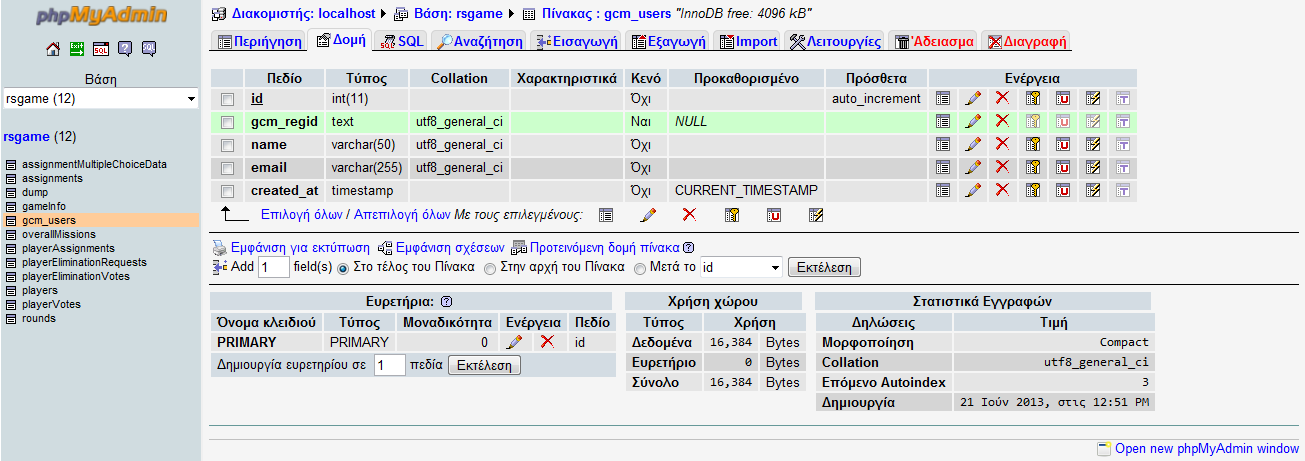Tick the checkbox for the gcm_regid field
Image resolution: width=1305 pixels, height=461 pixels.
[x=227, y=122]
